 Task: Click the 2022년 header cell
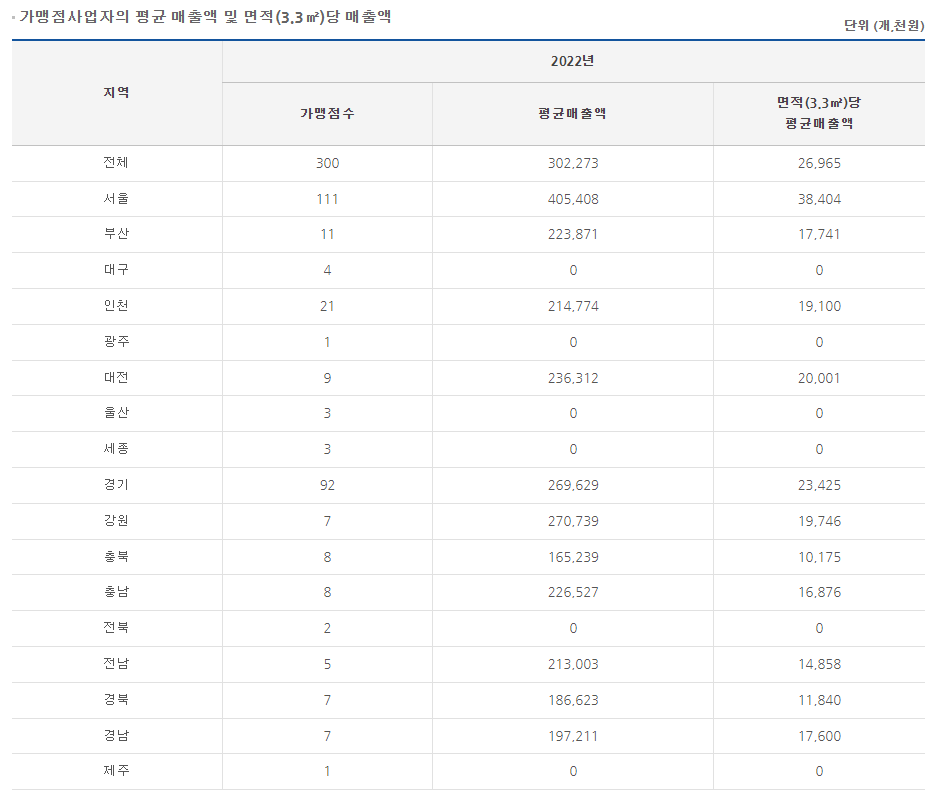(x=572, y=61)
